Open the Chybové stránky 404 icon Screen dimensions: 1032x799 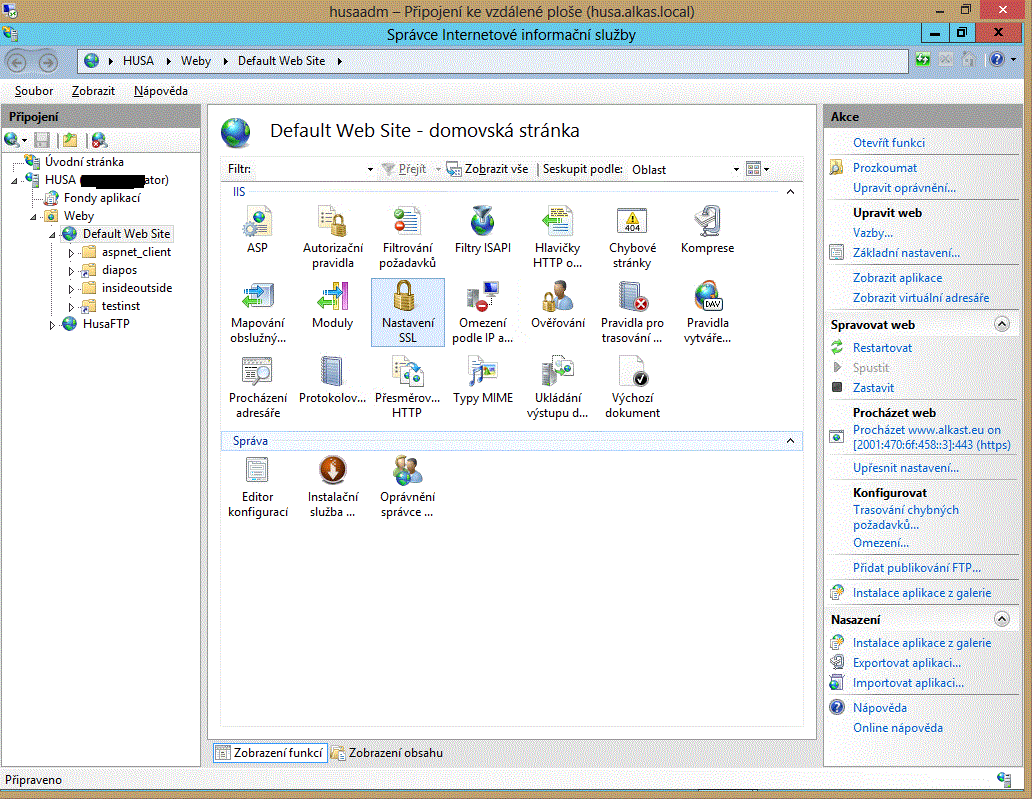coord(632,223)
